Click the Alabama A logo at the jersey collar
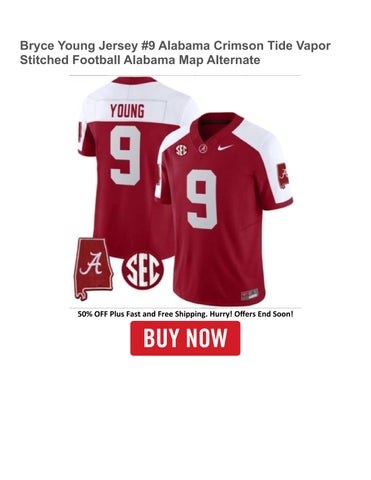Screen dimensions: 371x480 point(203,149)
